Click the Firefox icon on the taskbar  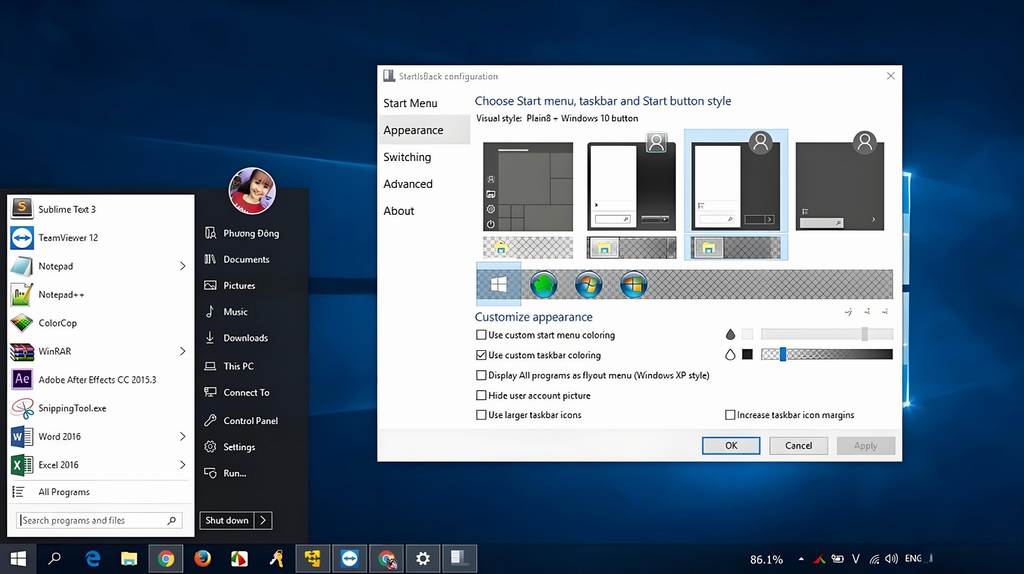(x=203, y=559)
